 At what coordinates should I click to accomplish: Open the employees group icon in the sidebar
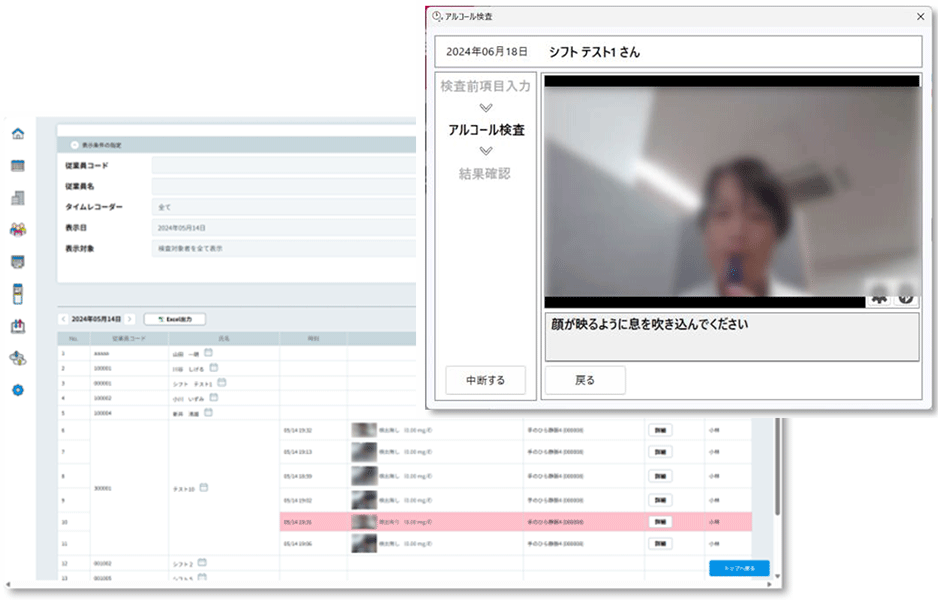click(17, 230)
